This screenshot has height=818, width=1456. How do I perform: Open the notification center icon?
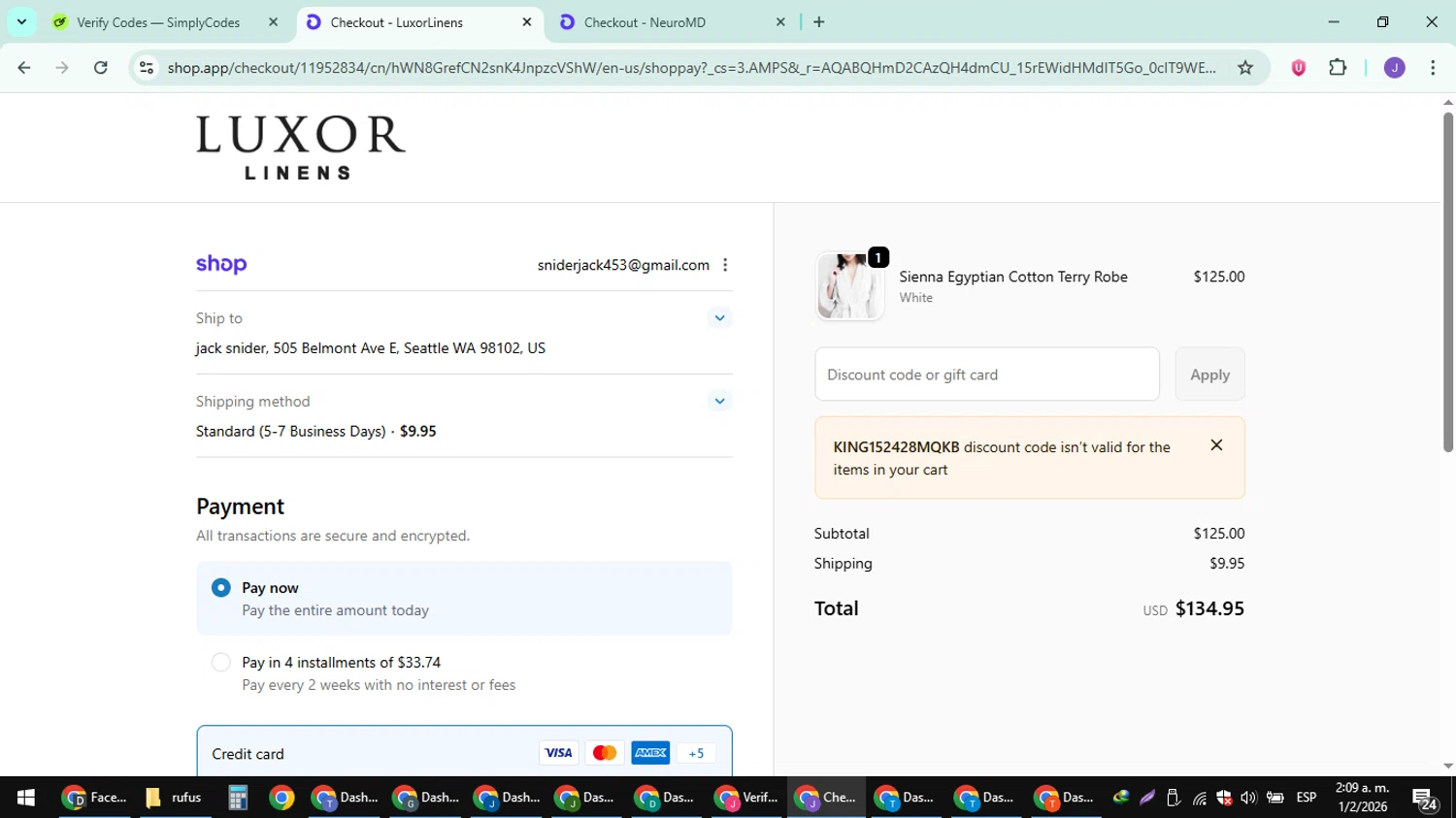1425,799
